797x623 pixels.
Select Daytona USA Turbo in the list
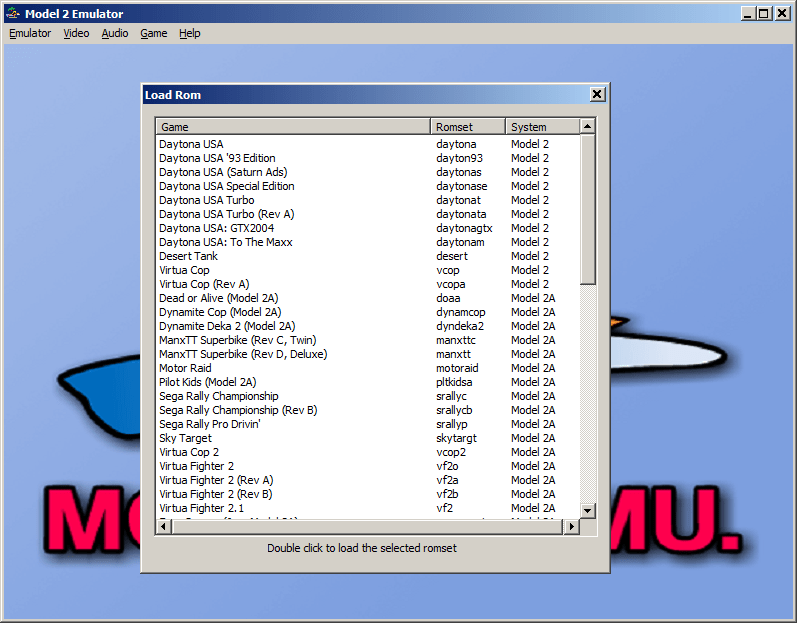pos(206,200)
